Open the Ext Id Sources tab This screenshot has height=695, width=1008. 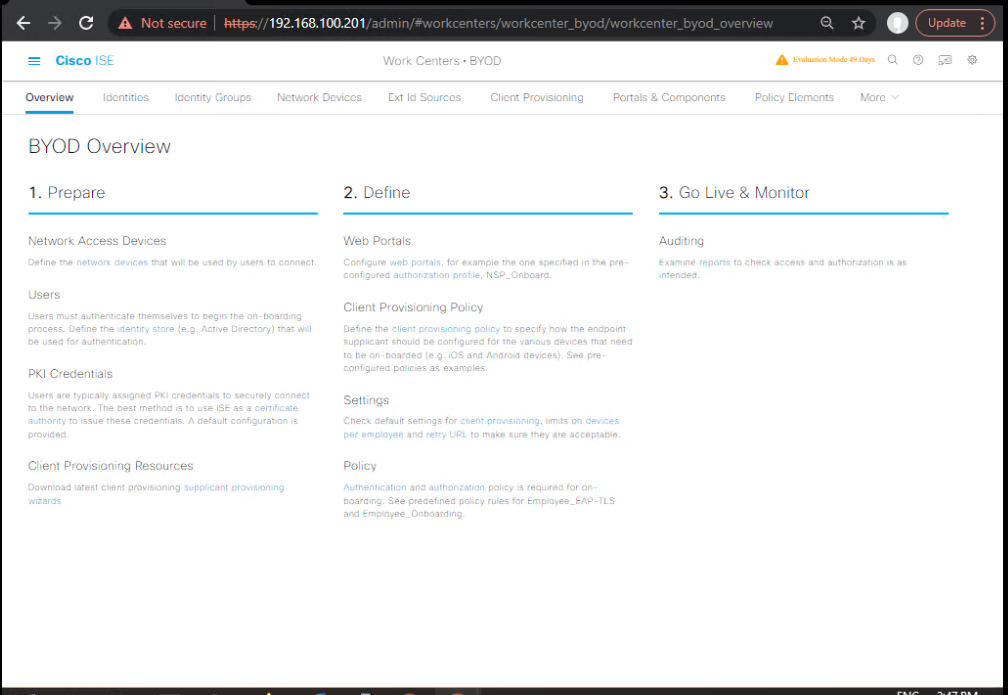tap(424, 98)
